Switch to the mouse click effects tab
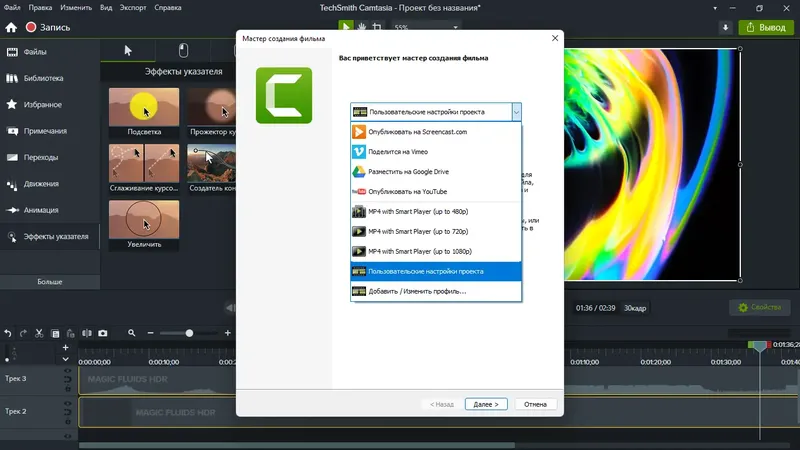Image resolution: width=800 pixels, height=450 pixels. 183,50
